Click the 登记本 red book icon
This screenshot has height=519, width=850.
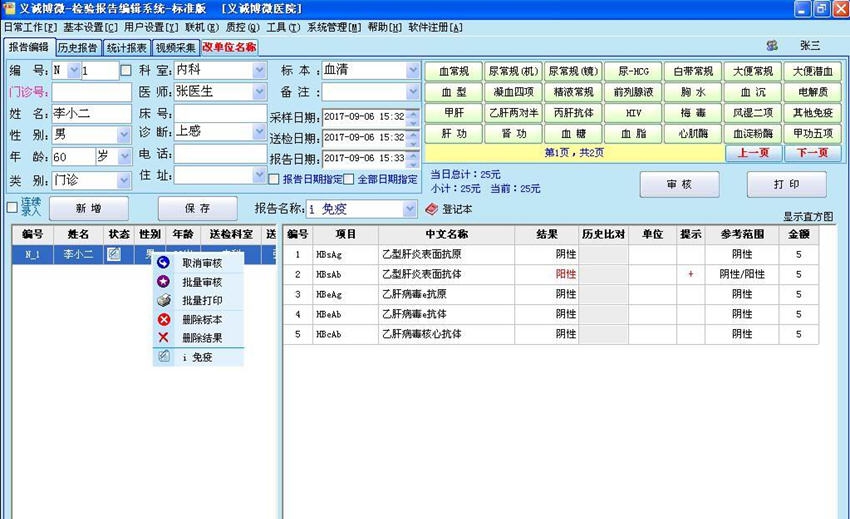coord(432,209)
